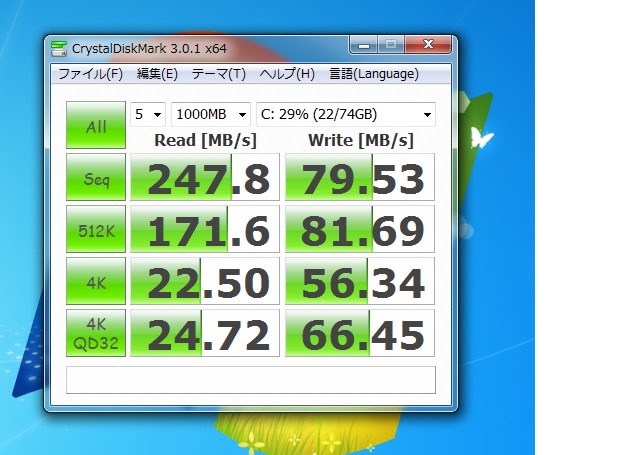Click the 4K write result 56.34

pyautogui.click(x=360, y=281)
